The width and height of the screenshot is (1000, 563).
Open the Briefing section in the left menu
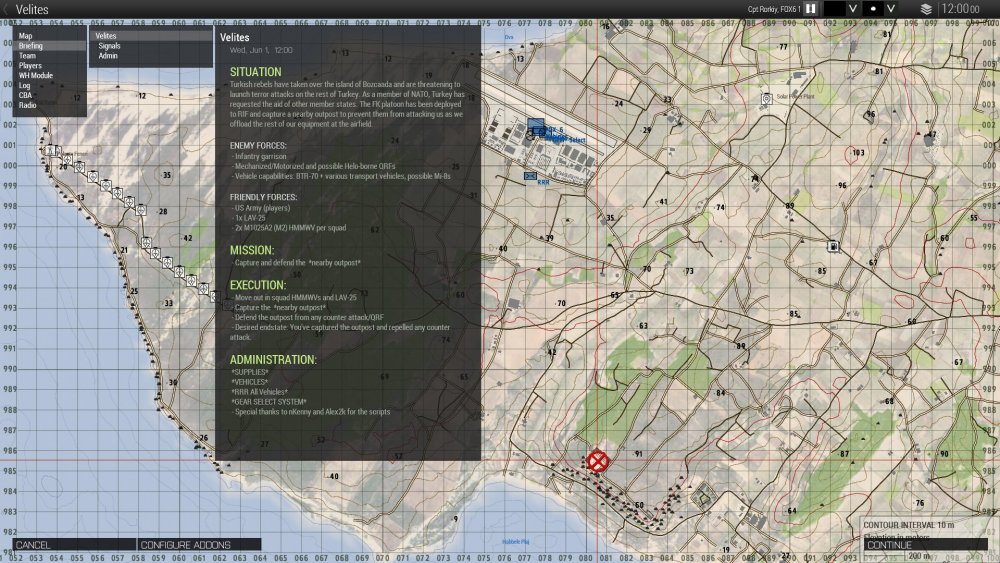pos(30,46)
